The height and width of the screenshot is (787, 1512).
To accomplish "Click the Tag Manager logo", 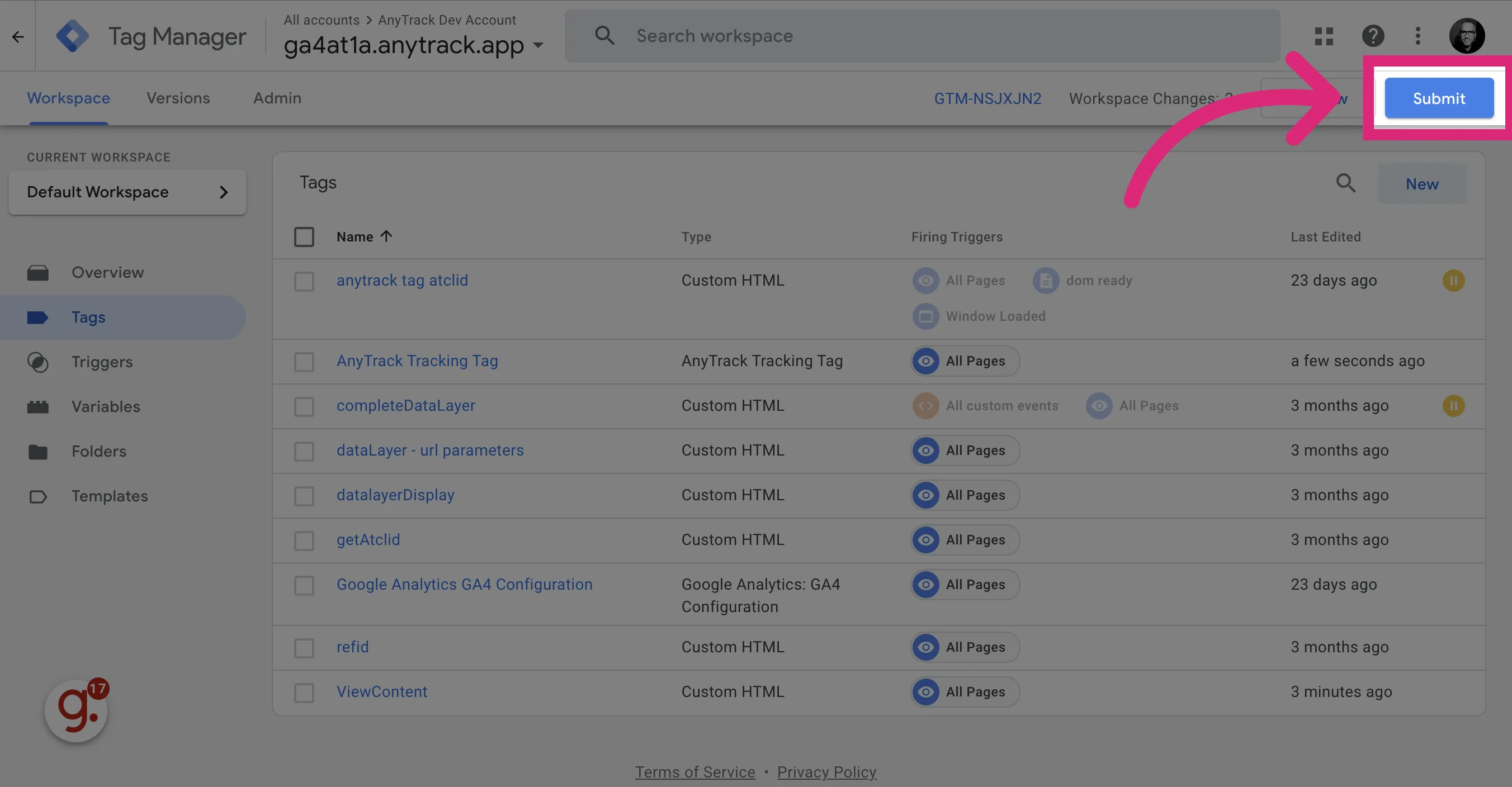I will [72, 36].
